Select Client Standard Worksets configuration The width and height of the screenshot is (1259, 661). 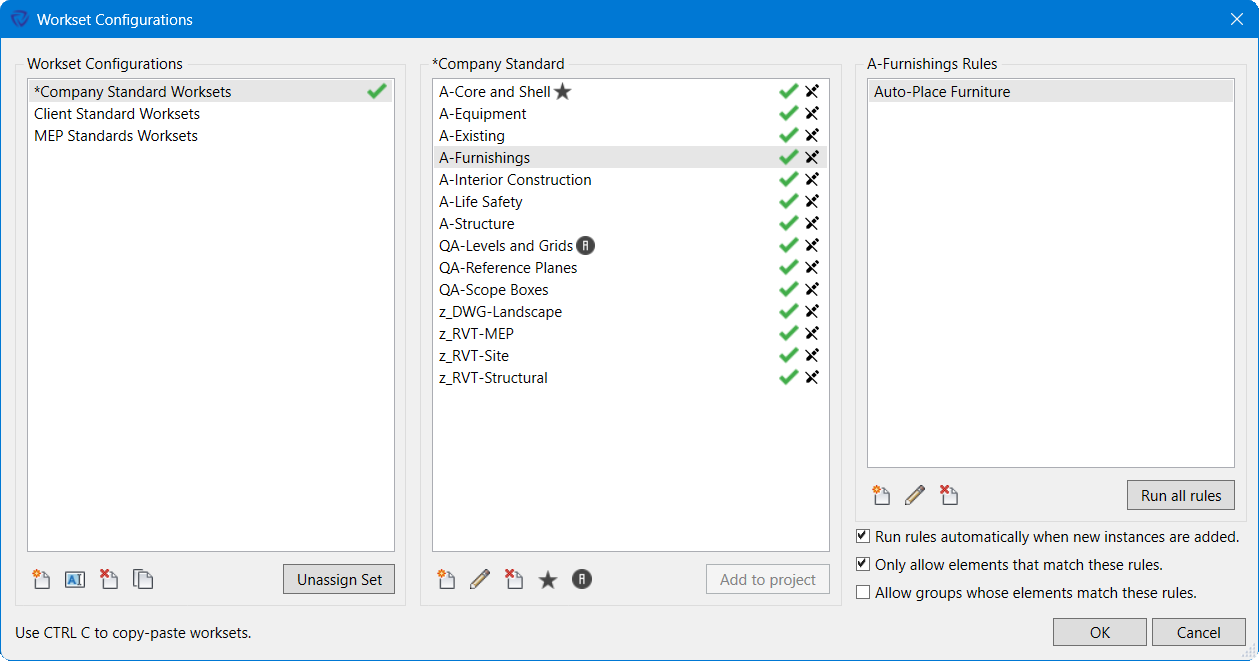(117, 114)
